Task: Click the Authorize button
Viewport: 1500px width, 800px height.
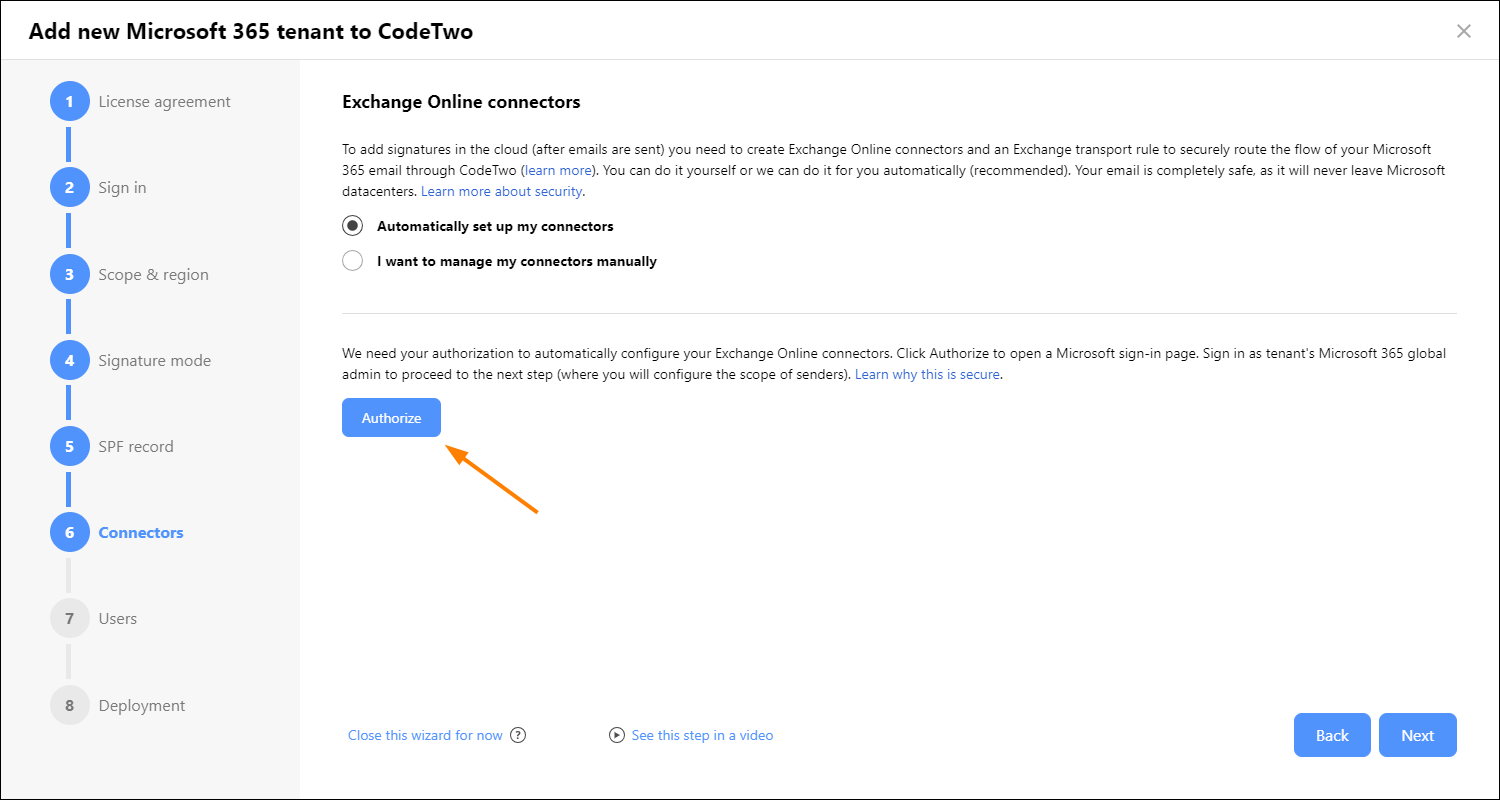Action: pyautogui.click(x=391, y=418)
